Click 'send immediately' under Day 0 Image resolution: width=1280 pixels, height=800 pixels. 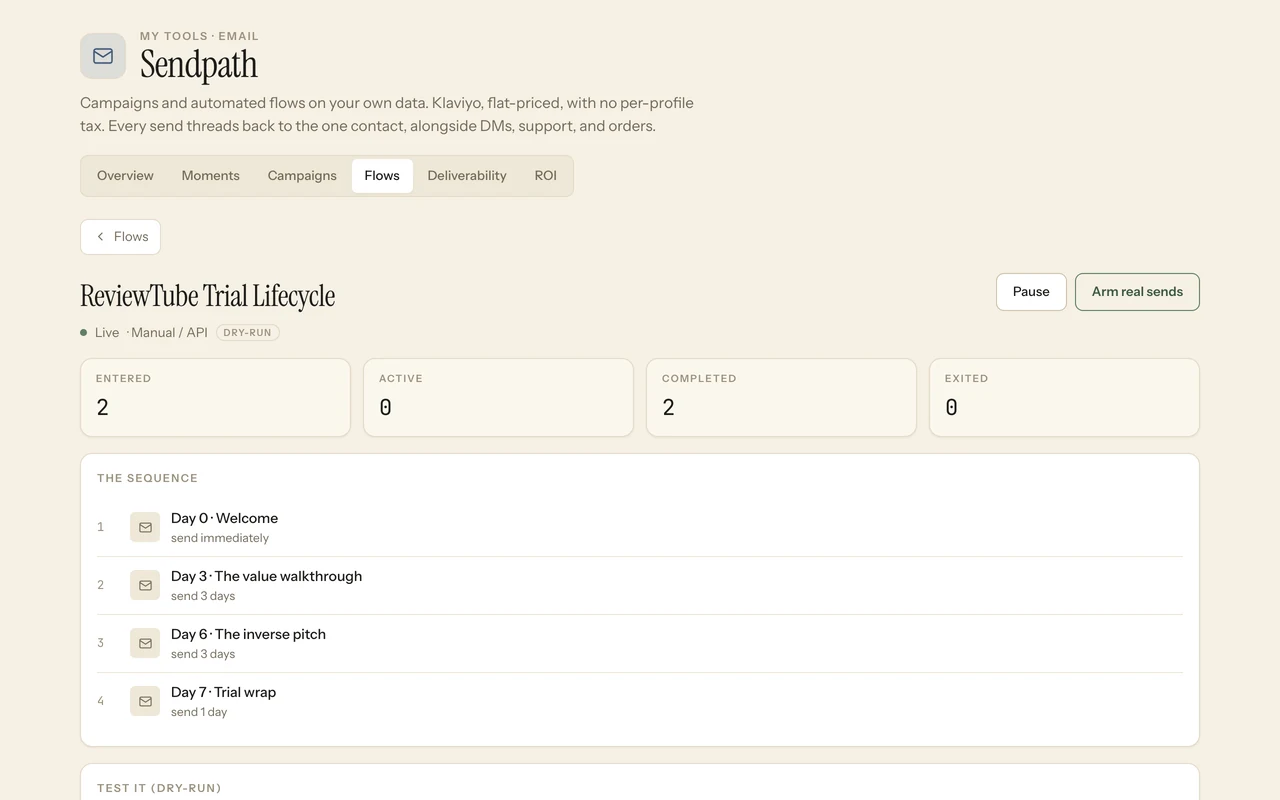coord(220,538)
